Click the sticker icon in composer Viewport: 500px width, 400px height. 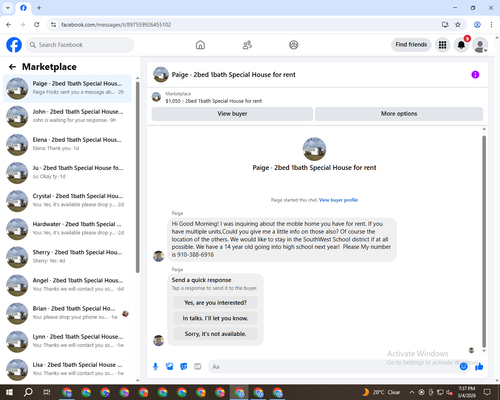(x=184, y=367)
